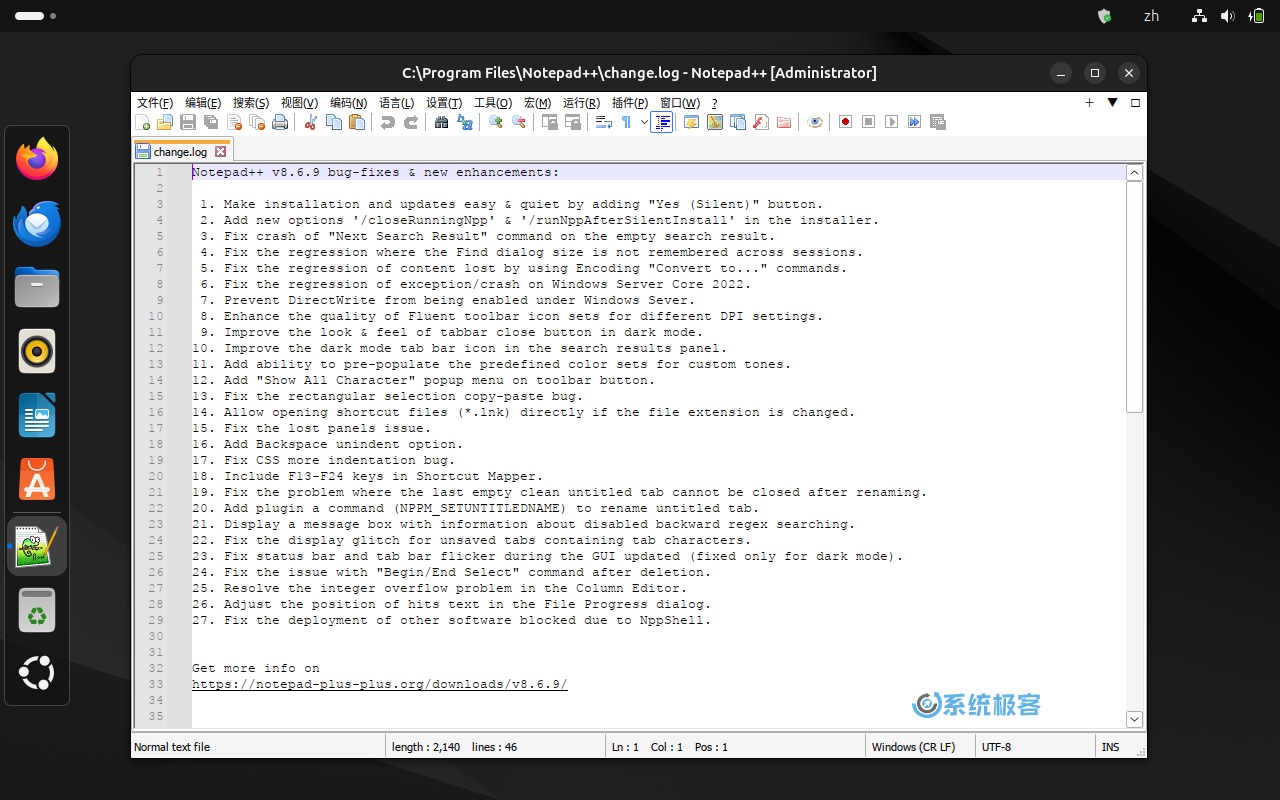Open the 搜索(S) menu
Image resolution: width=1280 pixels, height=800 pixels.
pos(251,103)
